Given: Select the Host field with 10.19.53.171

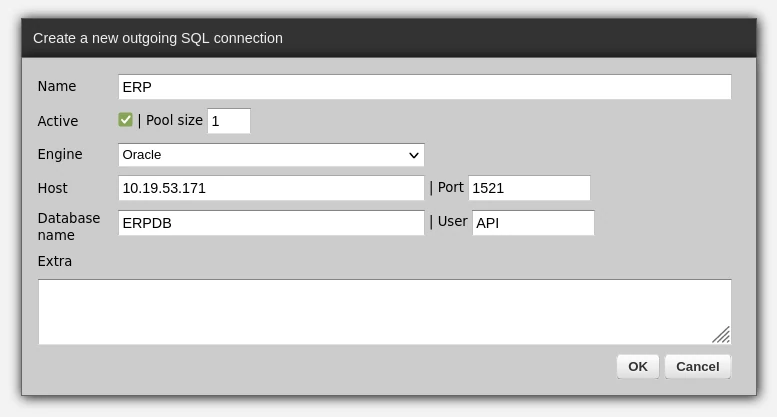Looking at the screenshot, I should [x=271, y=188].
